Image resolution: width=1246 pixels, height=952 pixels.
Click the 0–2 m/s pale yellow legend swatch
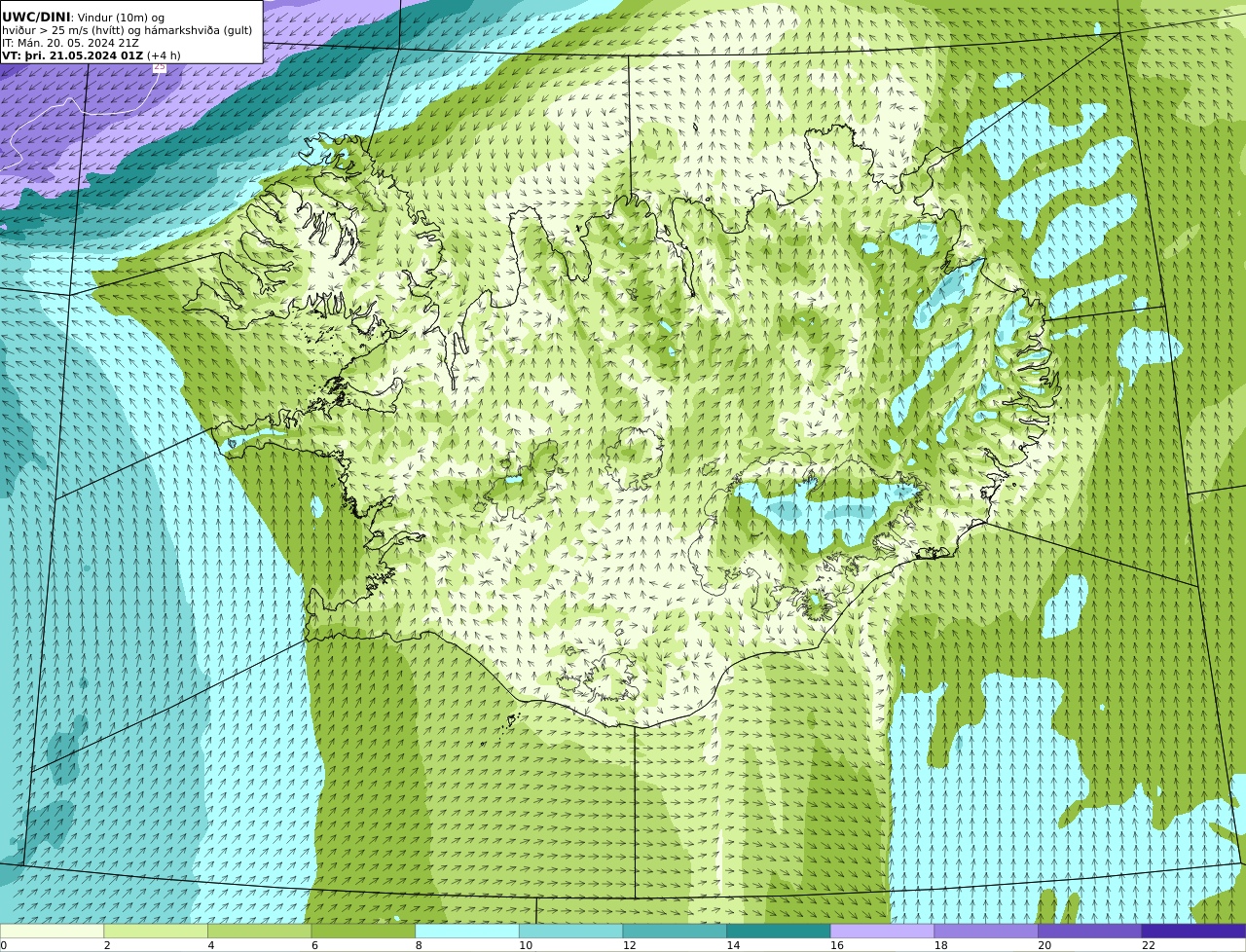(x=52, y=931)
